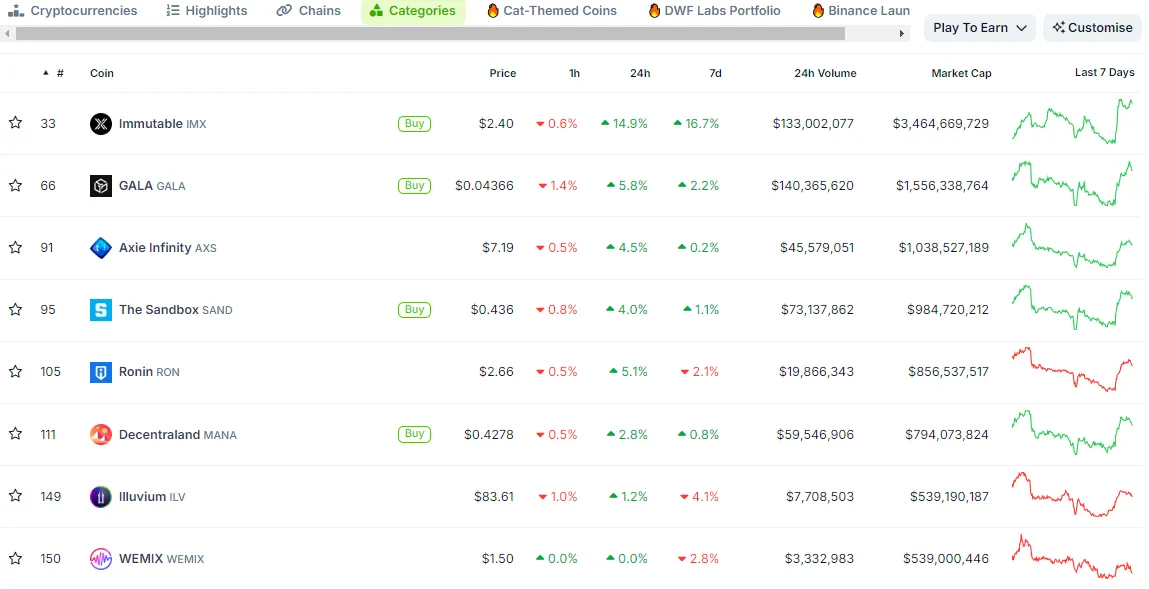Select the Categories tab
The height and width of the screenshot is (589, 1149).
[x=413, y=11]
